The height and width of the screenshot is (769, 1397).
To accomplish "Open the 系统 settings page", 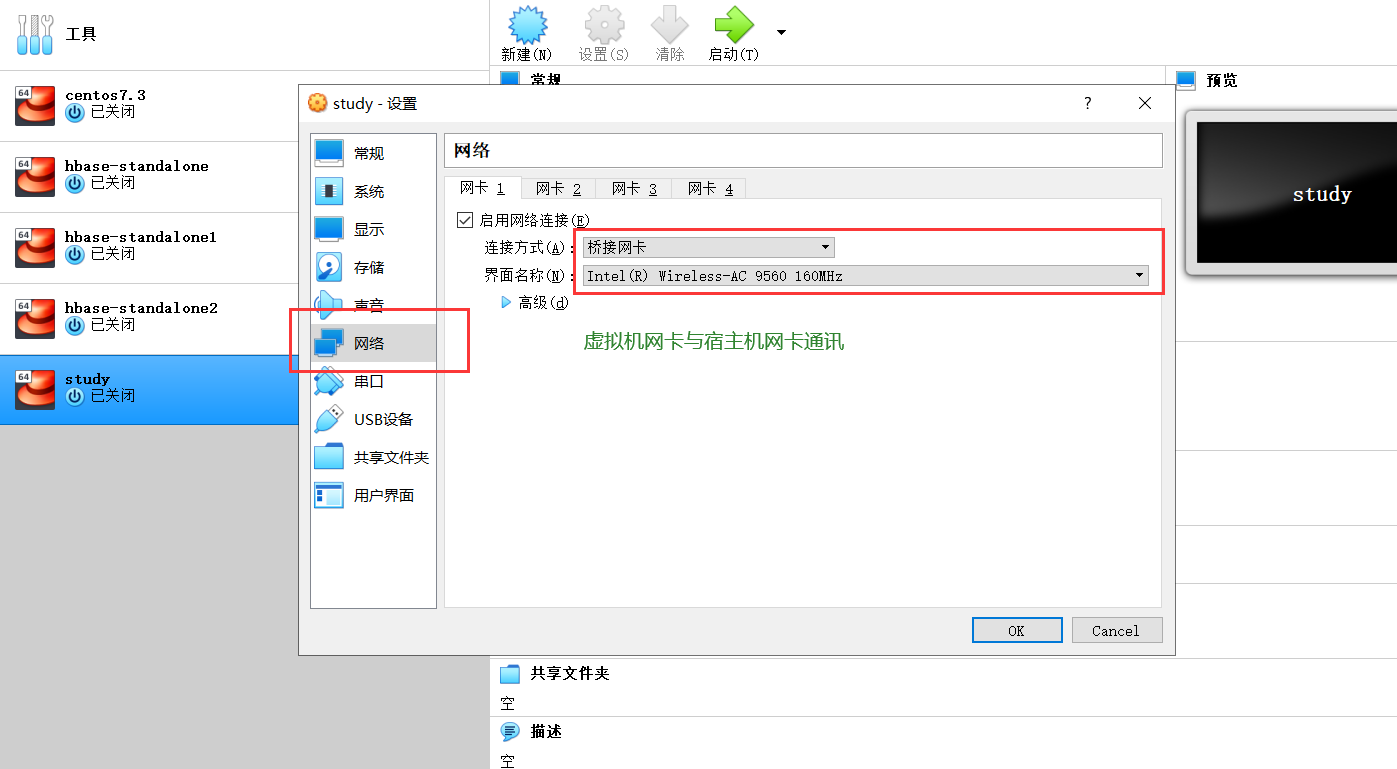I will point(368,191).
